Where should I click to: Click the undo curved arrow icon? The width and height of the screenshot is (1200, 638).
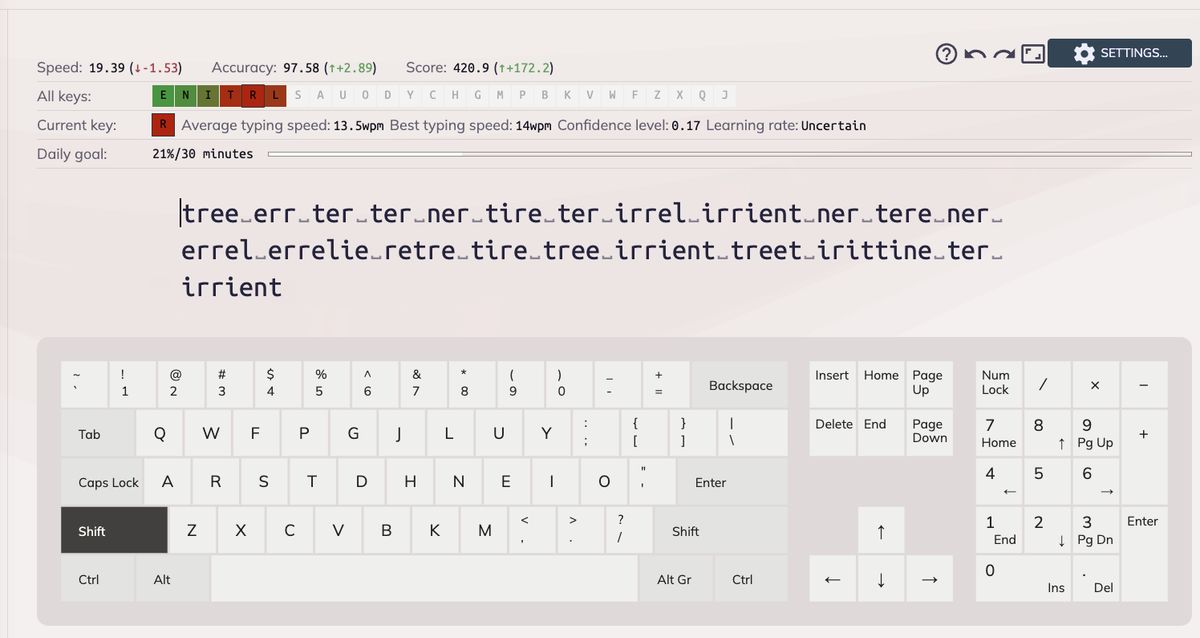coord(975,54)
